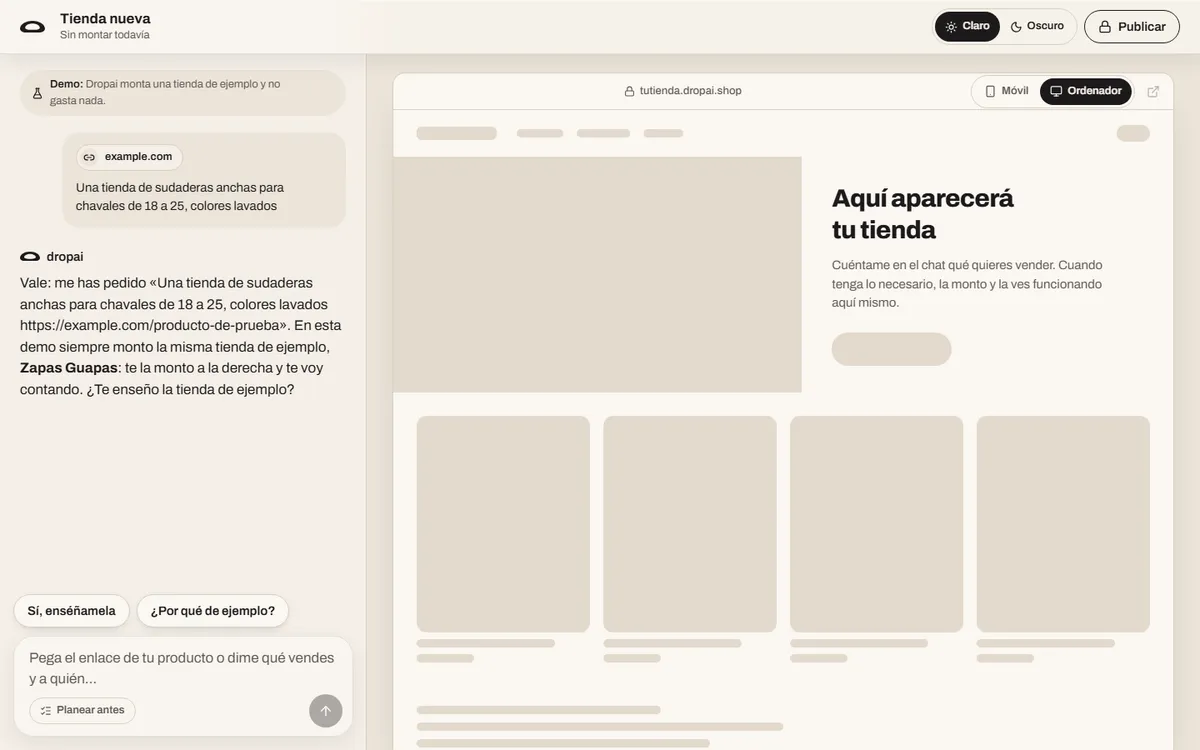Select the Ordenador preview mode
Image resolution: width=1200 pixels, height=750 pixels.
click(1086, 91)
